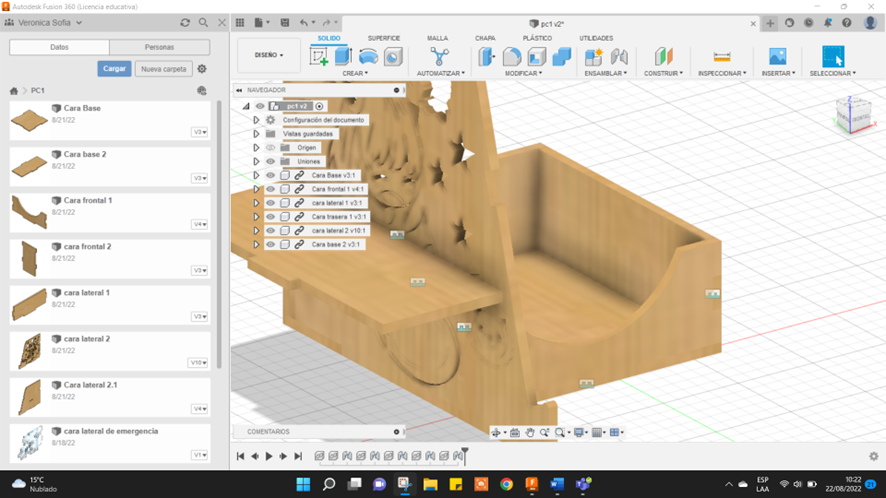886x498 pixels.
Task: Hide the Cara base 2 v3:1 component
Action: pos(271,244)
